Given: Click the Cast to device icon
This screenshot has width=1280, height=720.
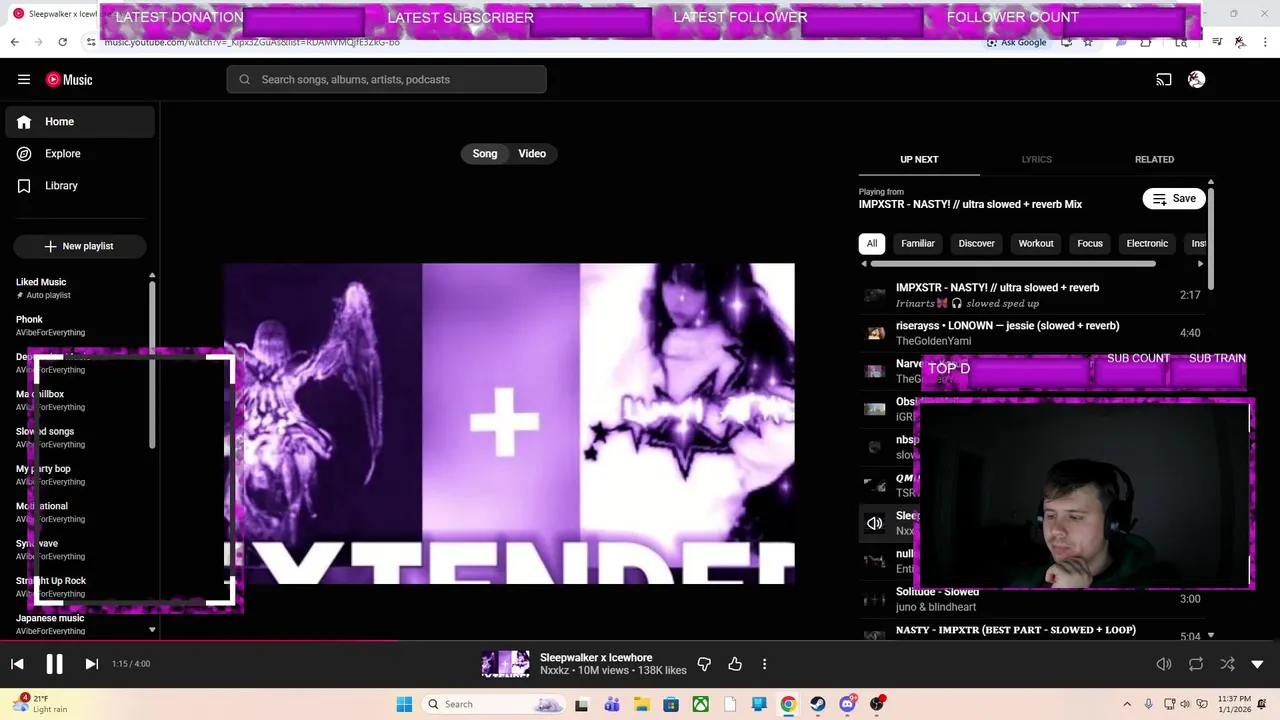Looking at the screenshot, I should pos(1164,80).
